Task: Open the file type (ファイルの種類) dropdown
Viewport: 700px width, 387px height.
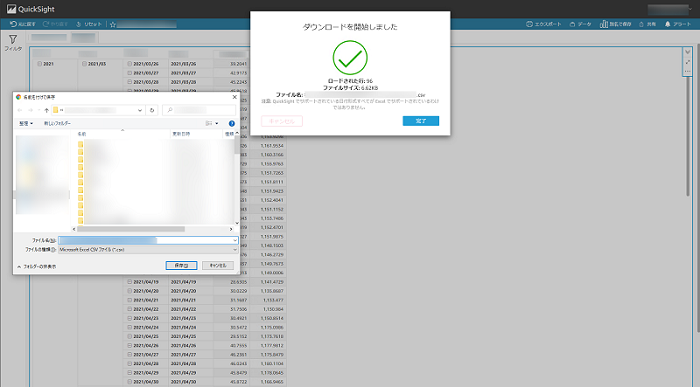Action: [x=148, y=250]
